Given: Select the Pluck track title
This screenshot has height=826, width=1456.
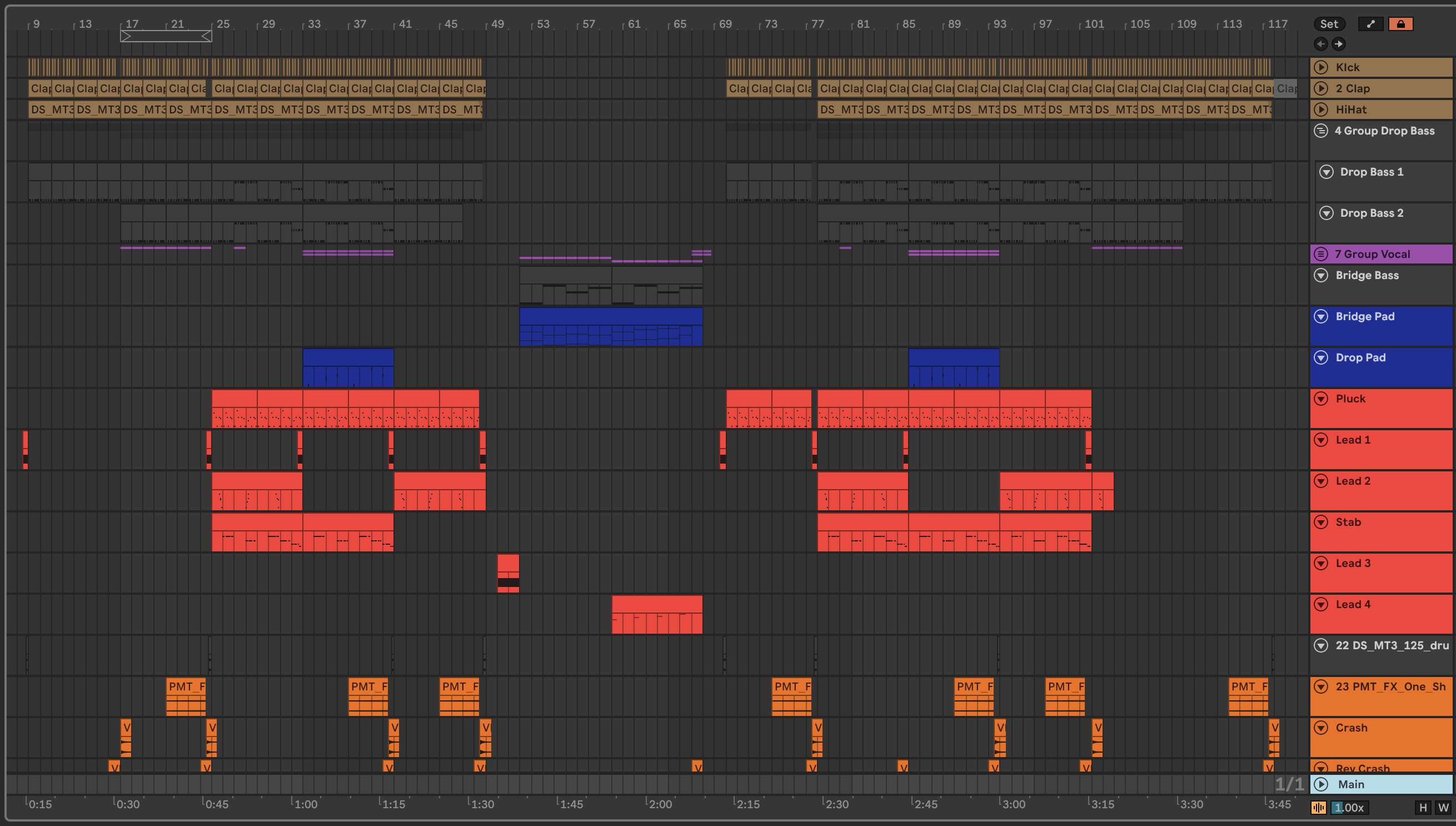Looking at the screenshot, I should 1350,399.
